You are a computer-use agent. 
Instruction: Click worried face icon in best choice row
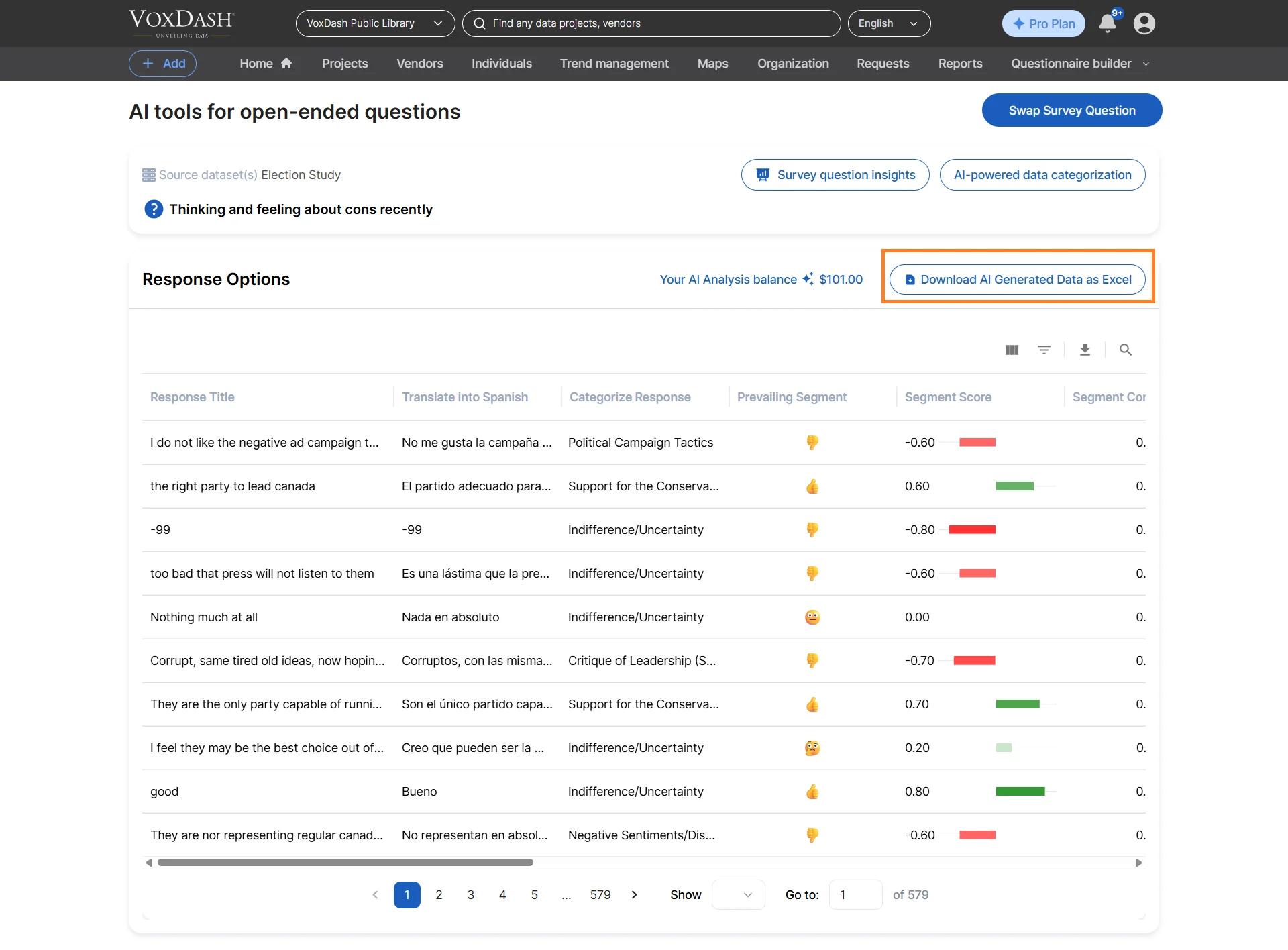tap(812, 748)
